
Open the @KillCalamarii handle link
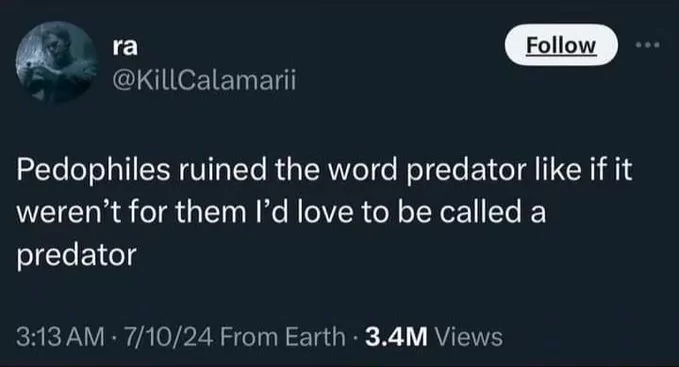point(204,80)
